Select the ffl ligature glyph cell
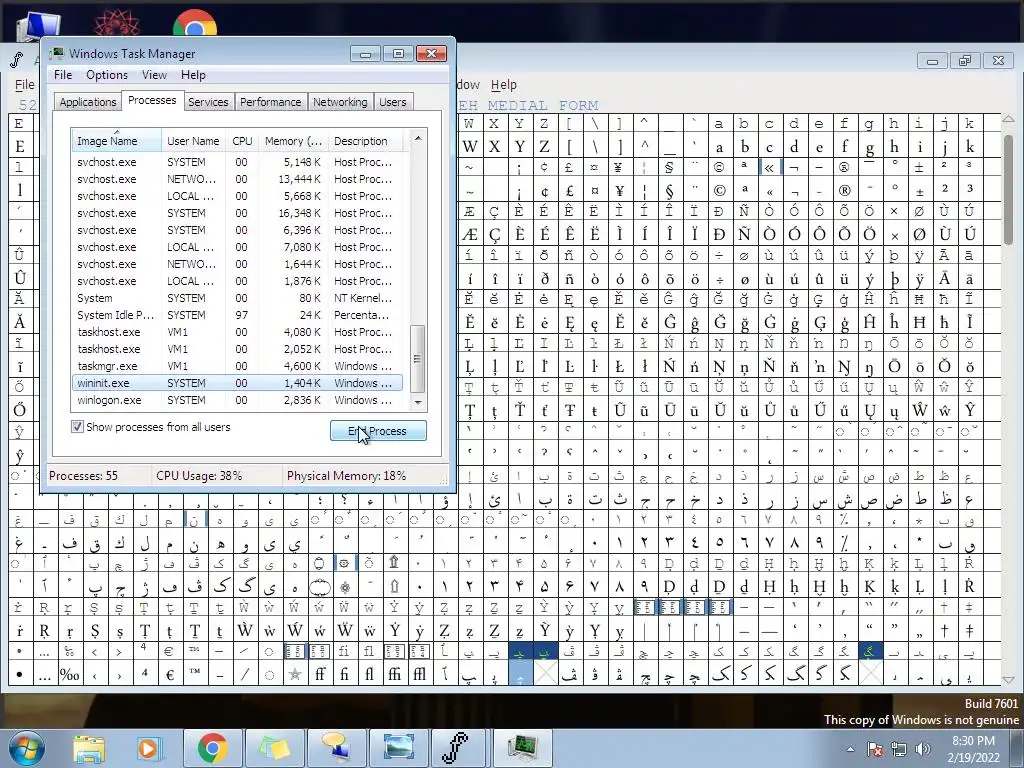The width and height of the screenshot is (1024, 768). click(x=419, y=674)
